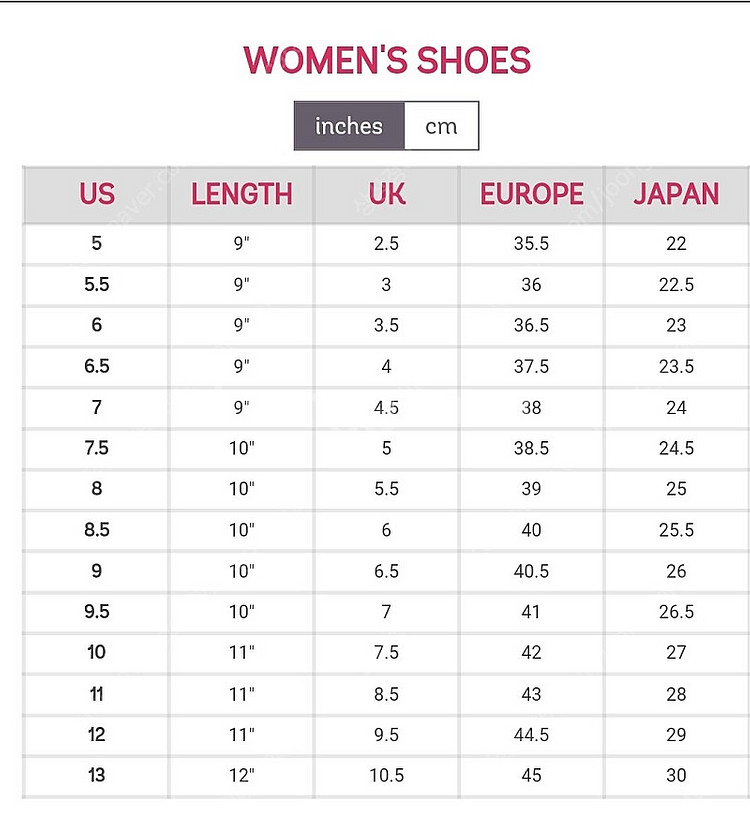The height and width of the screenshot is (816, 750).
Task: Select US size 7.5 cell
Action: coord(96,448)
